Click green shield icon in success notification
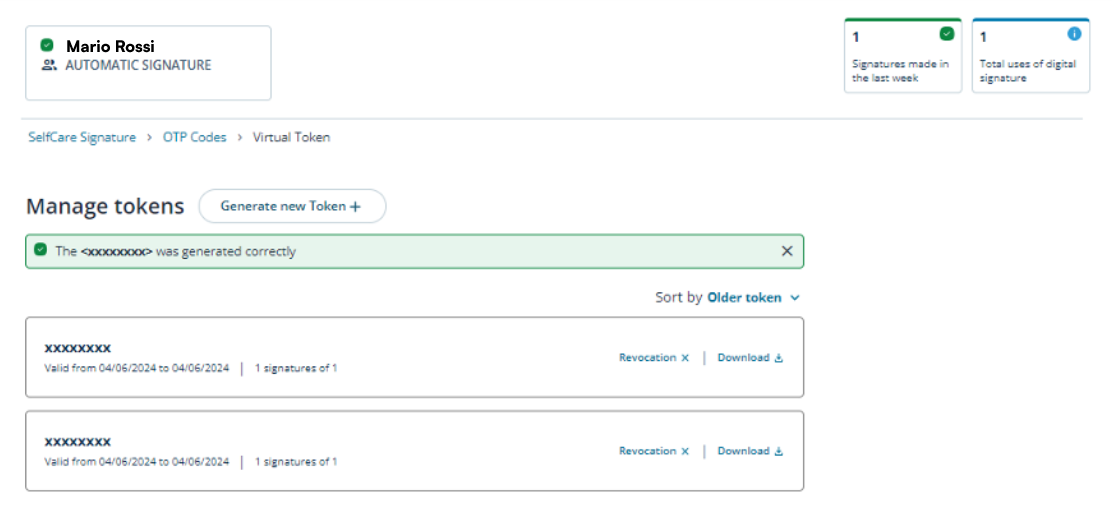1112x516 pixels. 40,251
